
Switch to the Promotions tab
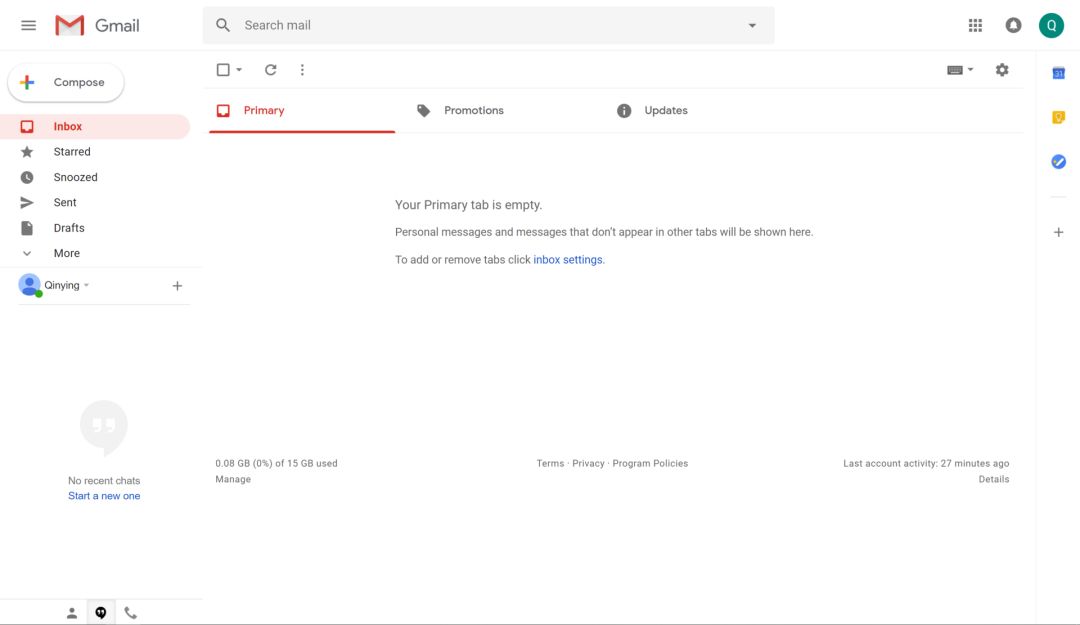click(473, 111)
